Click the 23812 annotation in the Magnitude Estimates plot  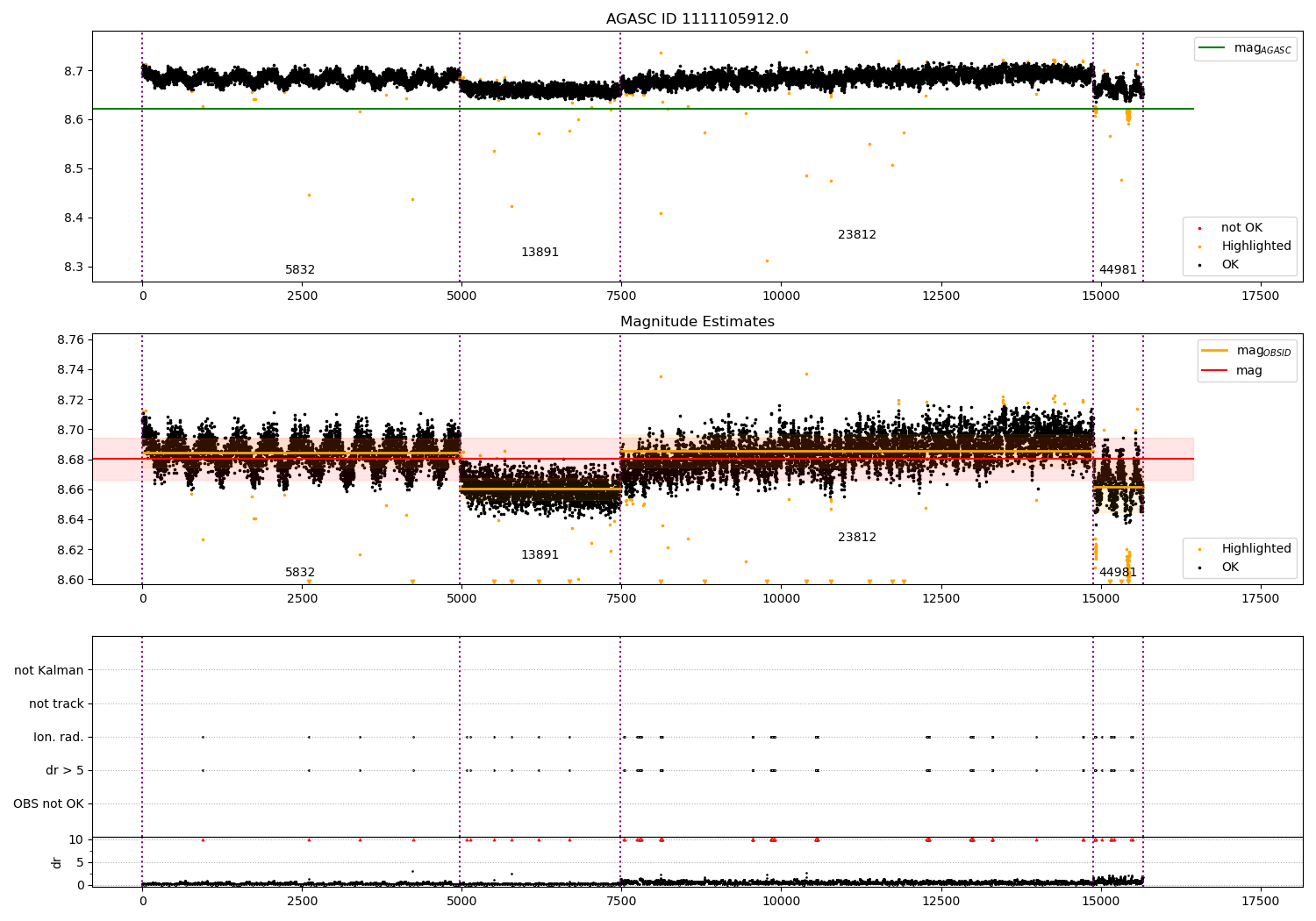(x=857, y=538)
